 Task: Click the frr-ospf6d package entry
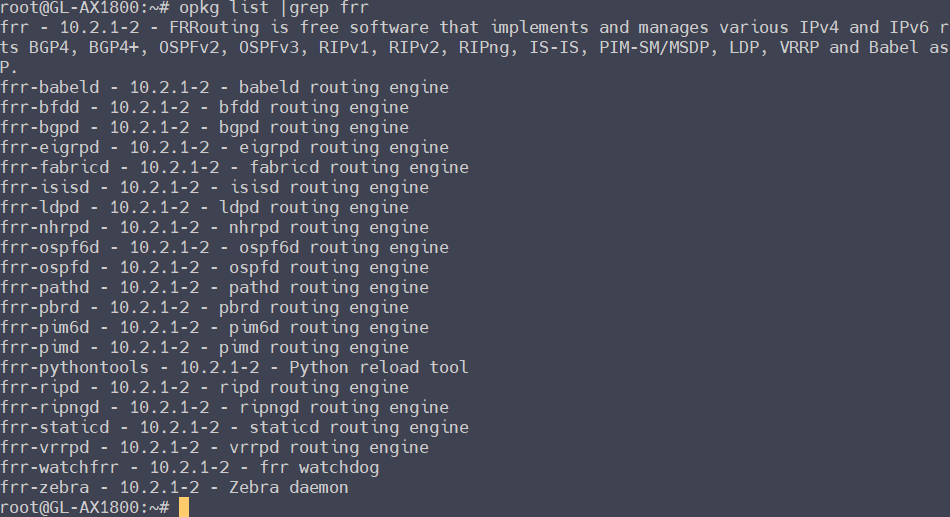click(x=224, y=248)
